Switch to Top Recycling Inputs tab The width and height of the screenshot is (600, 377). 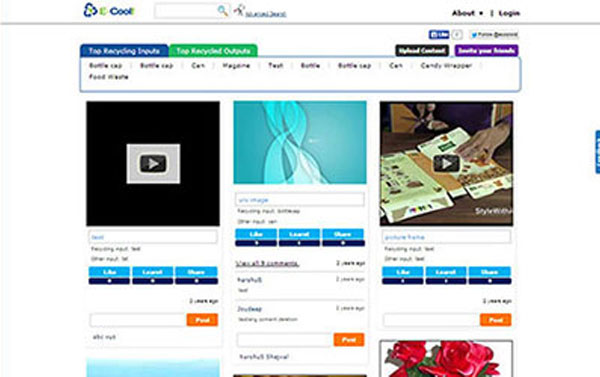point(124,51)
